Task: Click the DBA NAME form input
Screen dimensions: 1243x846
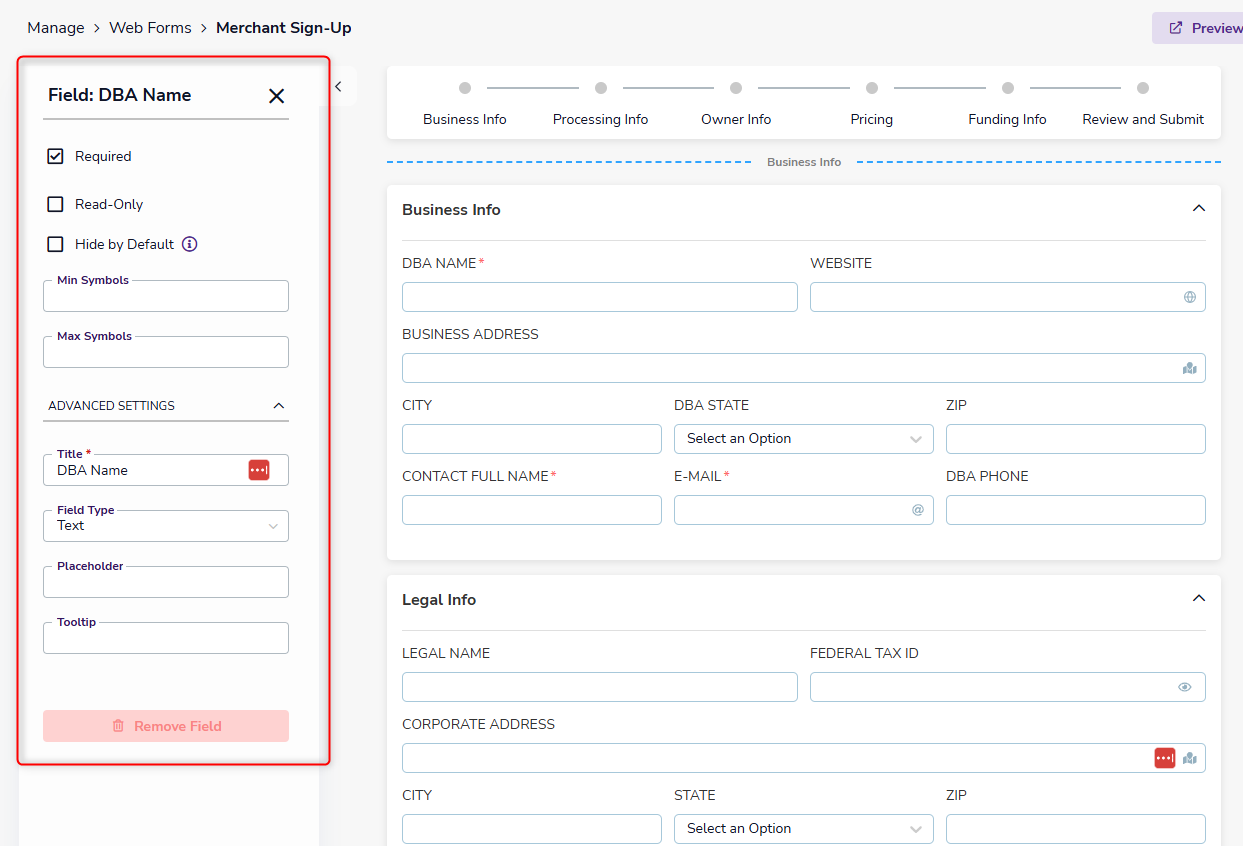Action: tap(600, 297)
